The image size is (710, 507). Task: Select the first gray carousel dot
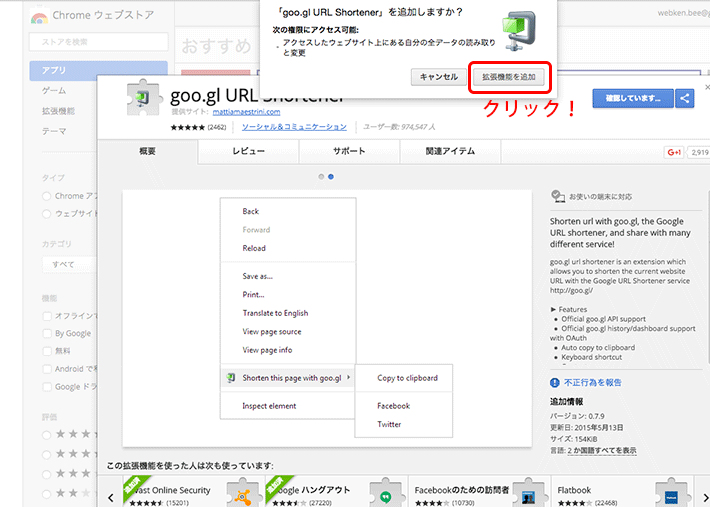click(x=321, y=177)
